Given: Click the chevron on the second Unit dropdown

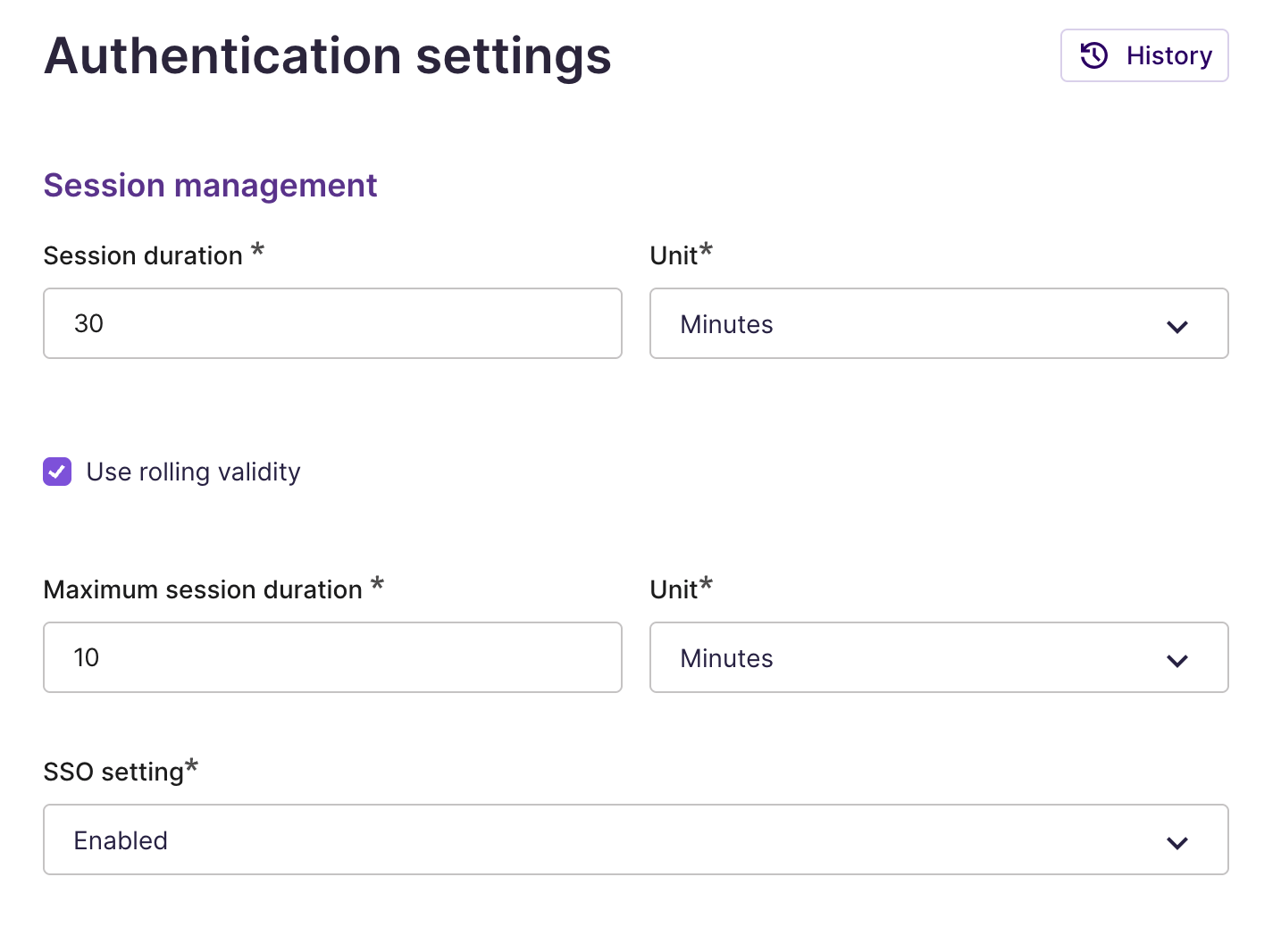Looking at the screenshot, I should pos(1177,659).
